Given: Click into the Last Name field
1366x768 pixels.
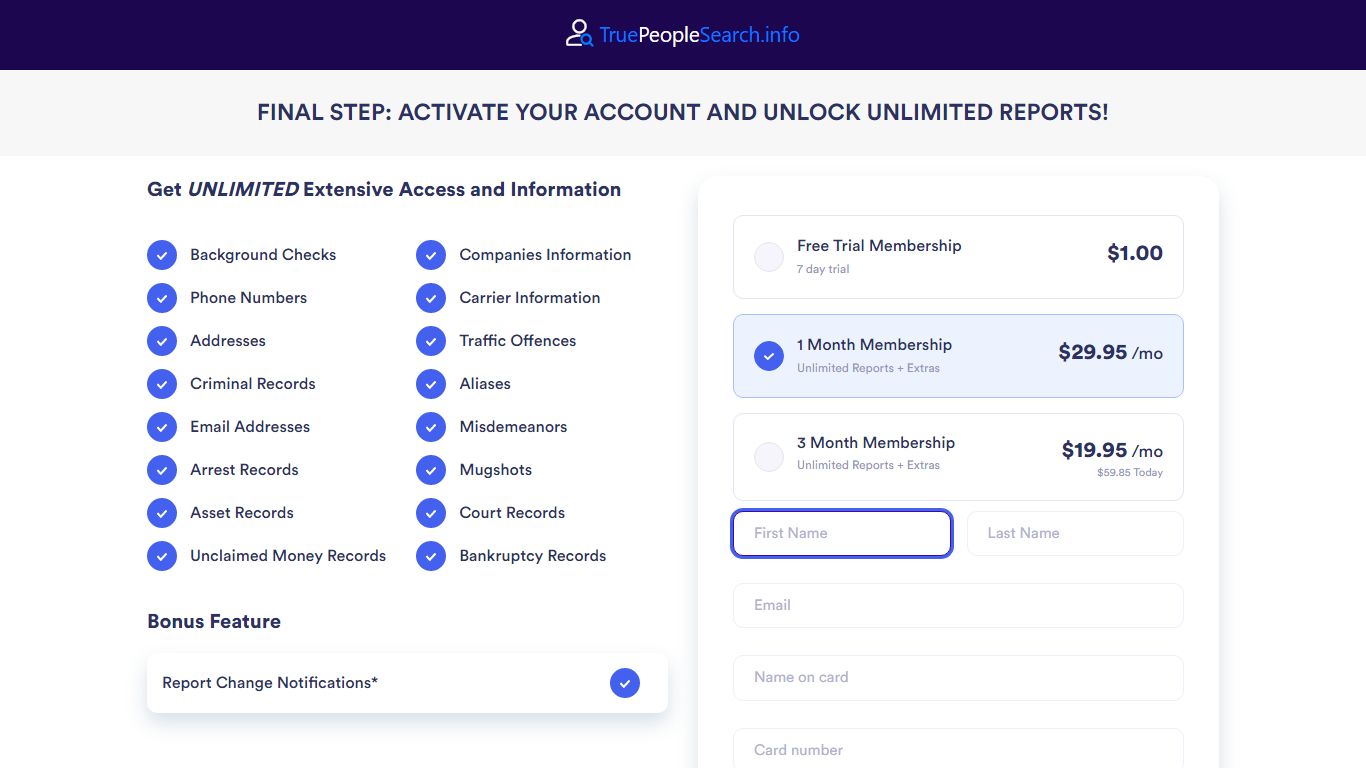Looking at the screenshot, I should (x=1075, y=534).
